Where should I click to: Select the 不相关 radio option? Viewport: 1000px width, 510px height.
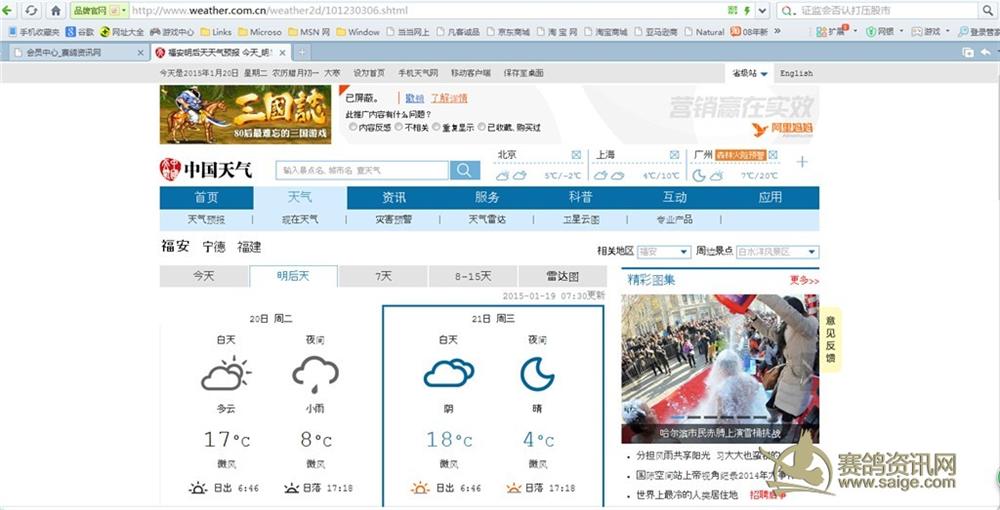click(x=399, y=127)
